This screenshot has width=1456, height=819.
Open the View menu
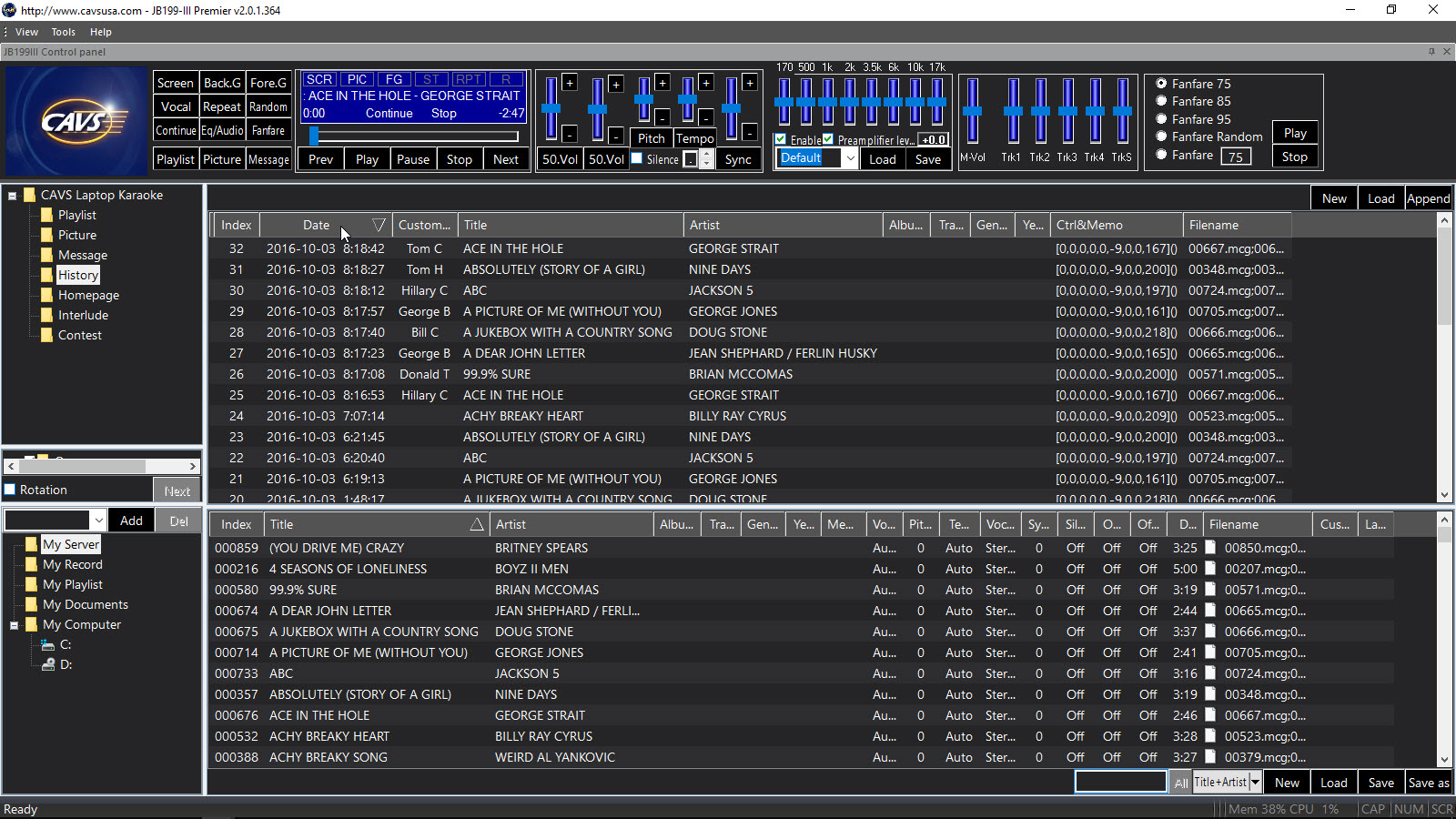click(27, 32)
